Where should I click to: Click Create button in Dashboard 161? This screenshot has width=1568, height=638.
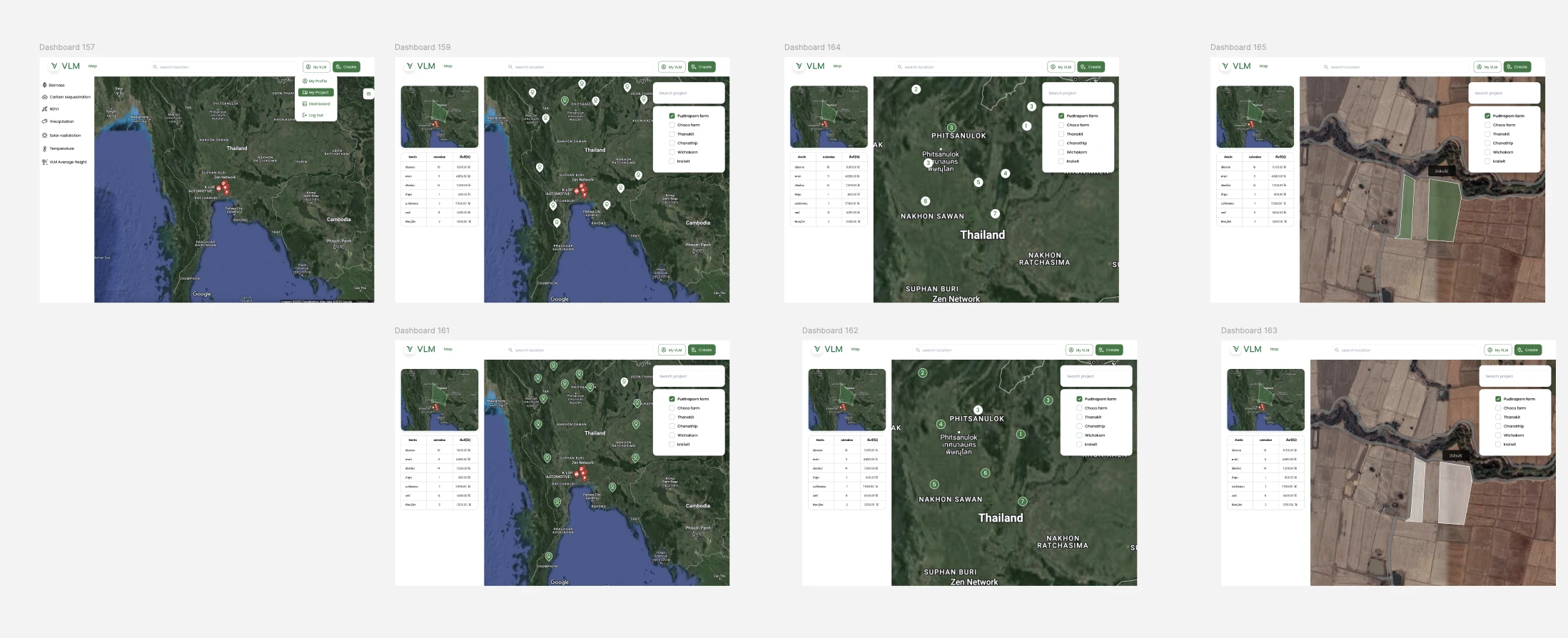[x=702, y=350]
